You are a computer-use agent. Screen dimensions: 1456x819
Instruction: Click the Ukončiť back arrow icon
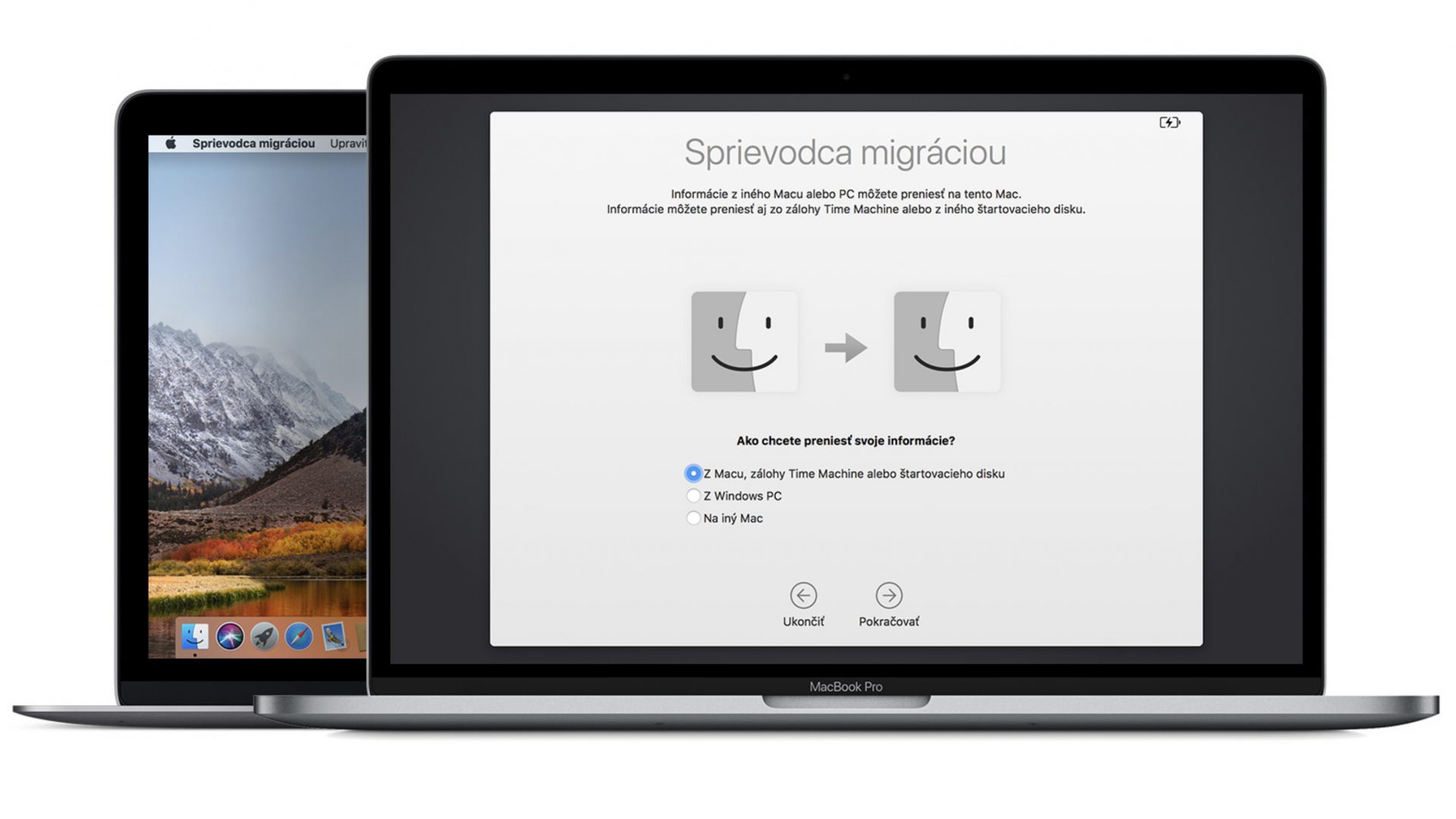coord(803,595)
